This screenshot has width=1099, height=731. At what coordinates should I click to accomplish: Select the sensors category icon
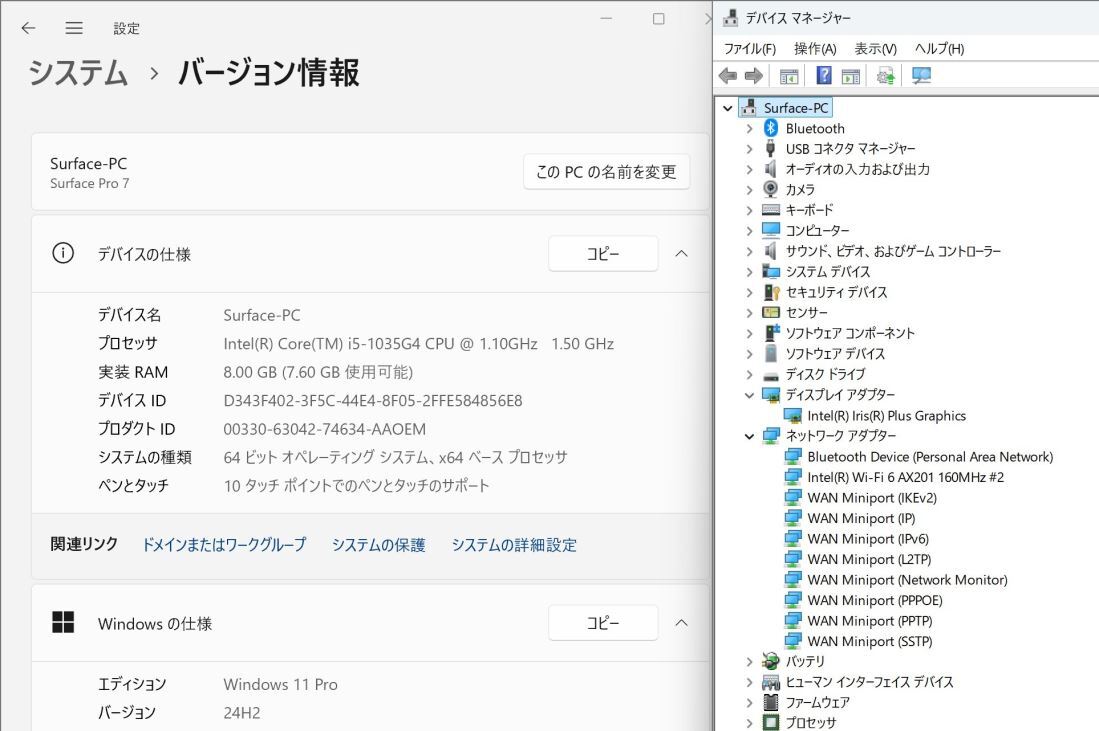point(771,312)
